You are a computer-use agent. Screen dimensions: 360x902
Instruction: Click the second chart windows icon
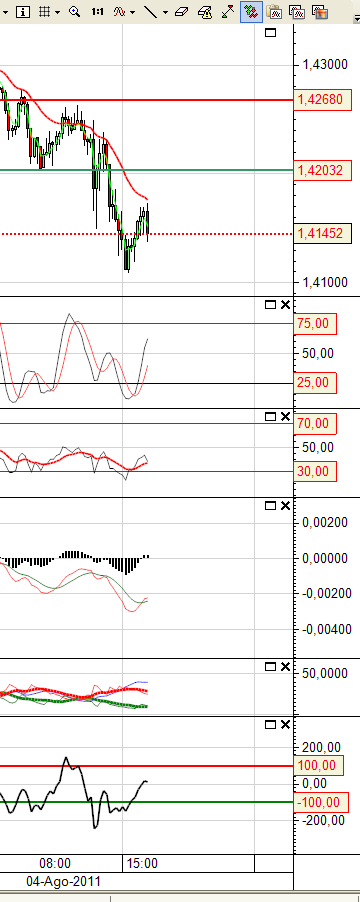(x=297, y=12)
